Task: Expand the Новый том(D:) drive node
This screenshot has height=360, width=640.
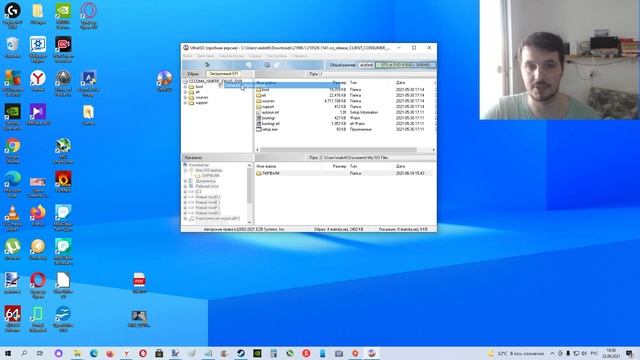Action: click(185, 197)
